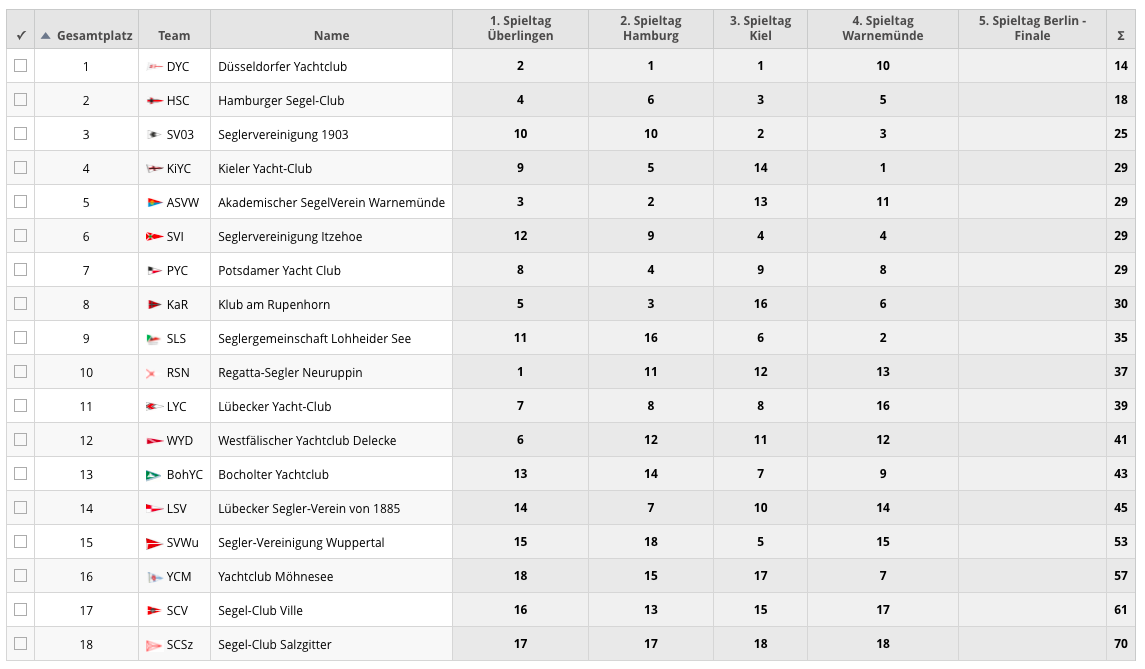Sort by 4. Spieltag Warnemünde header
Screen dimensions: 1145x669
pyautogui.click(x=882, y=28)
